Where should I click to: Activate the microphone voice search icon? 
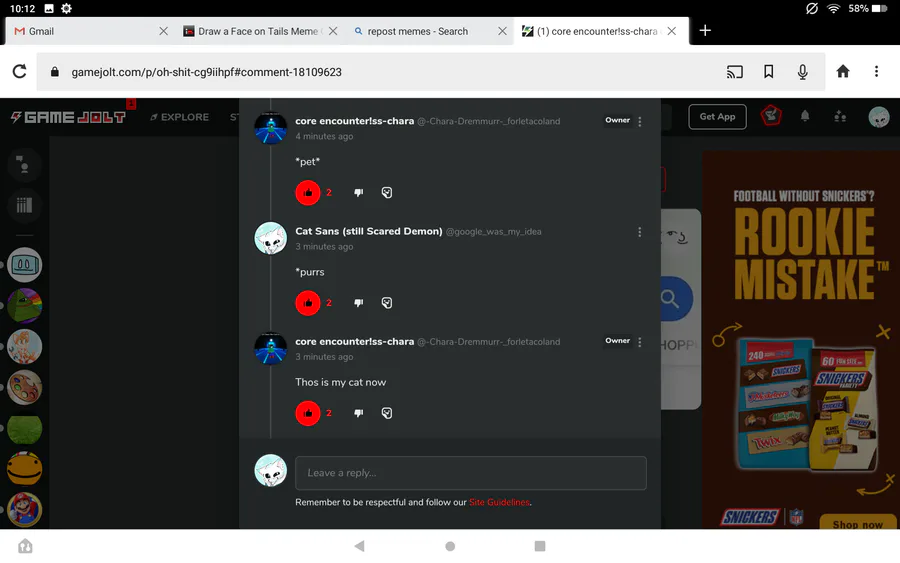[802, 72]
